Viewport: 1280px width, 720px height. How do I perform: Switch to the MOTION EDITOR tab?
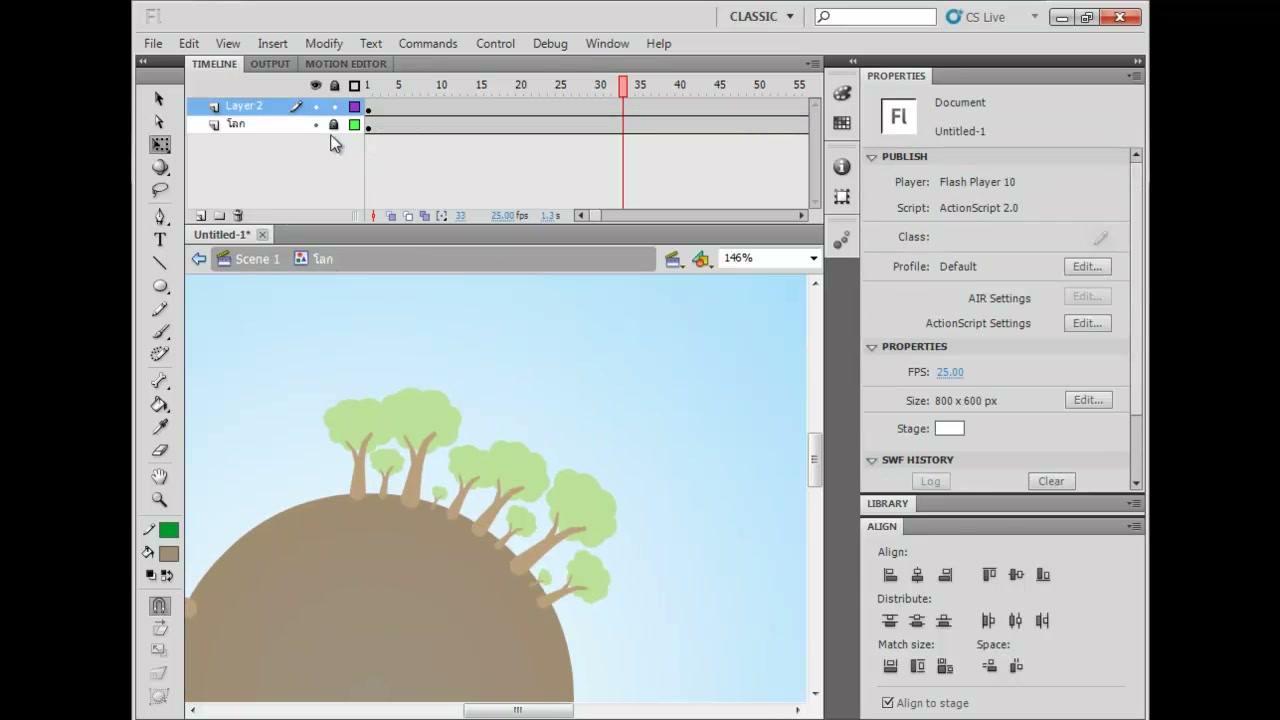tap(346, 64)
